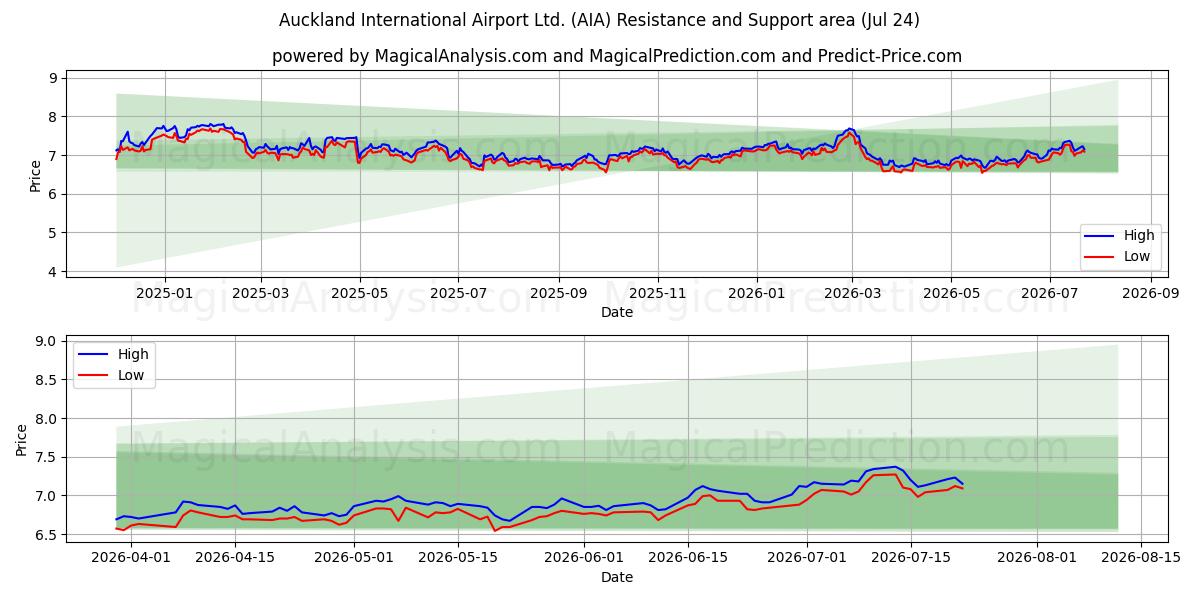Click the y-axis value '8.0' in bottom chart
Image resolution: width=1200 pixels, height=600 pixels.
48,419
